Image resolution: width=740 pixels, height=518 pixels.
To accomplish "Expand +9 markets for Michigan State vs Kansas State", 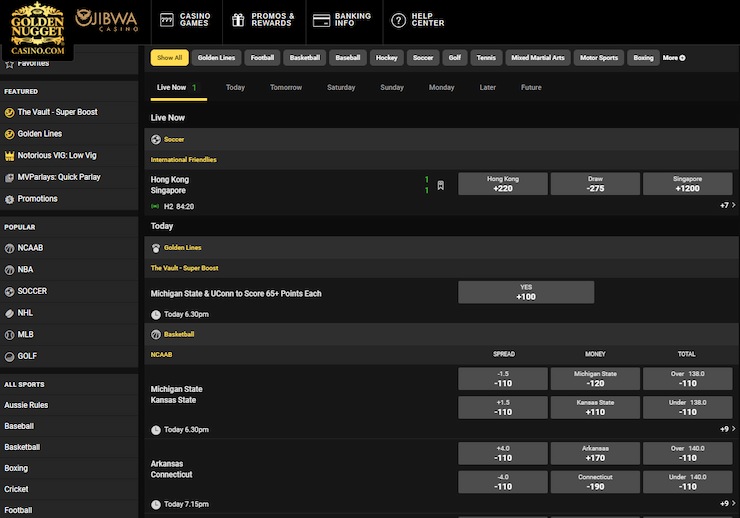I will pyautogui.click(x=727, y=429).
